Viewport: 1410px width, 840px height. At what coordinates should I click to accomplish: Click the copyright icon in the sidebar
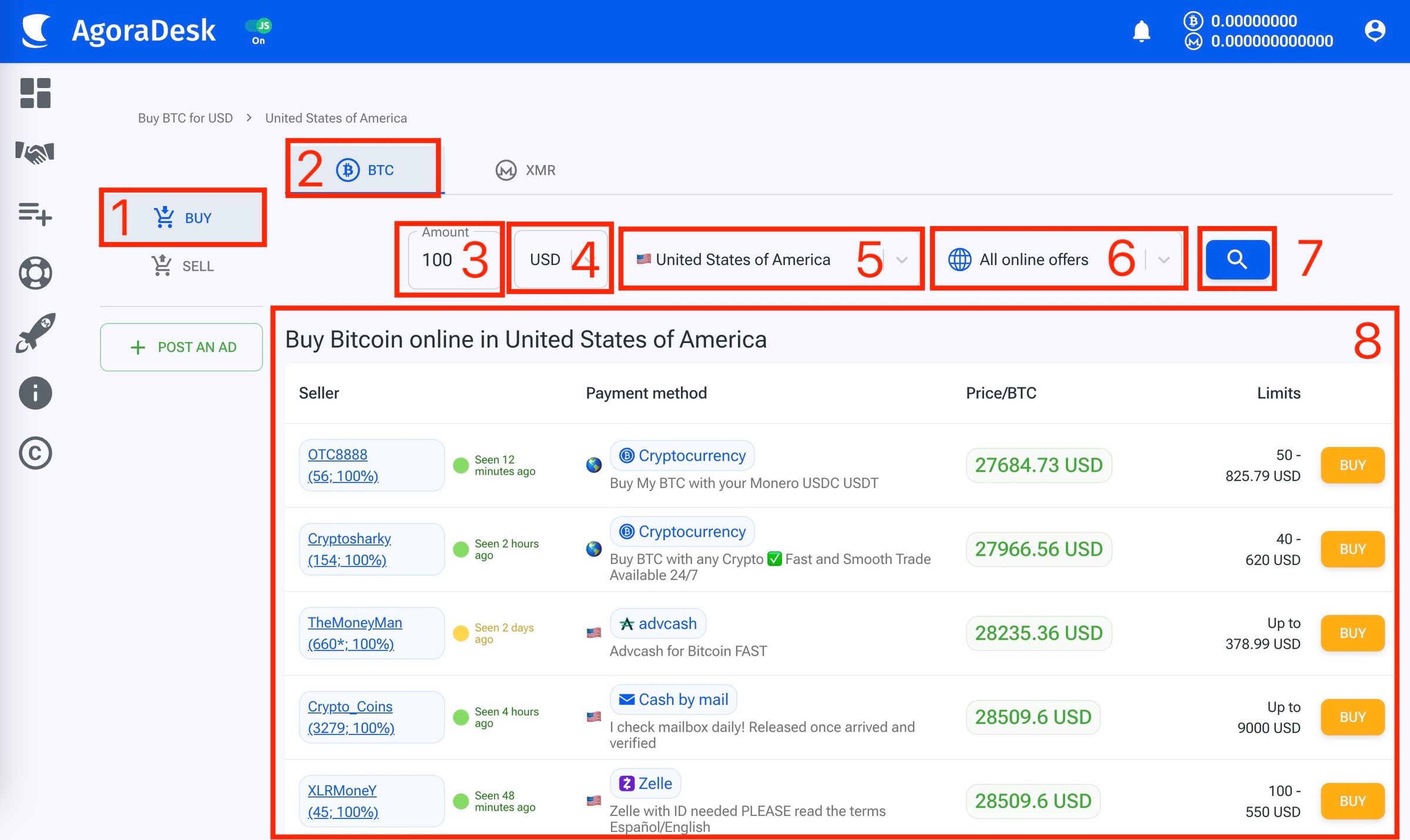[x=35, y=452]
